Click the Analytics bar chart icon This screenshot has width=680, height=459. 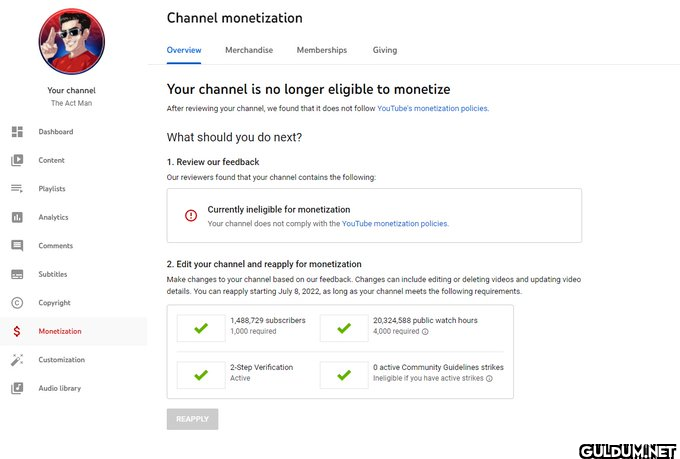(17, 217)
